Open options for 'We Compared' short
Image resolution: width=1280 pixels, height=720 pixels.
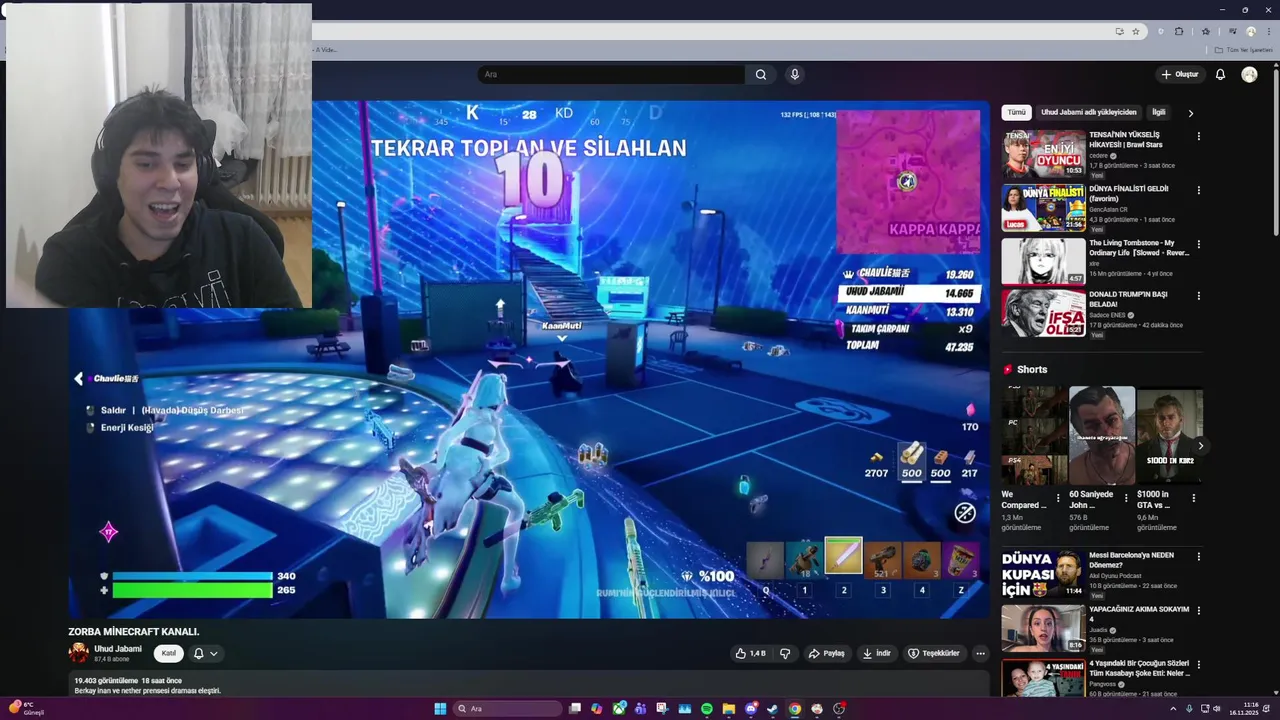click(1058, 497)
